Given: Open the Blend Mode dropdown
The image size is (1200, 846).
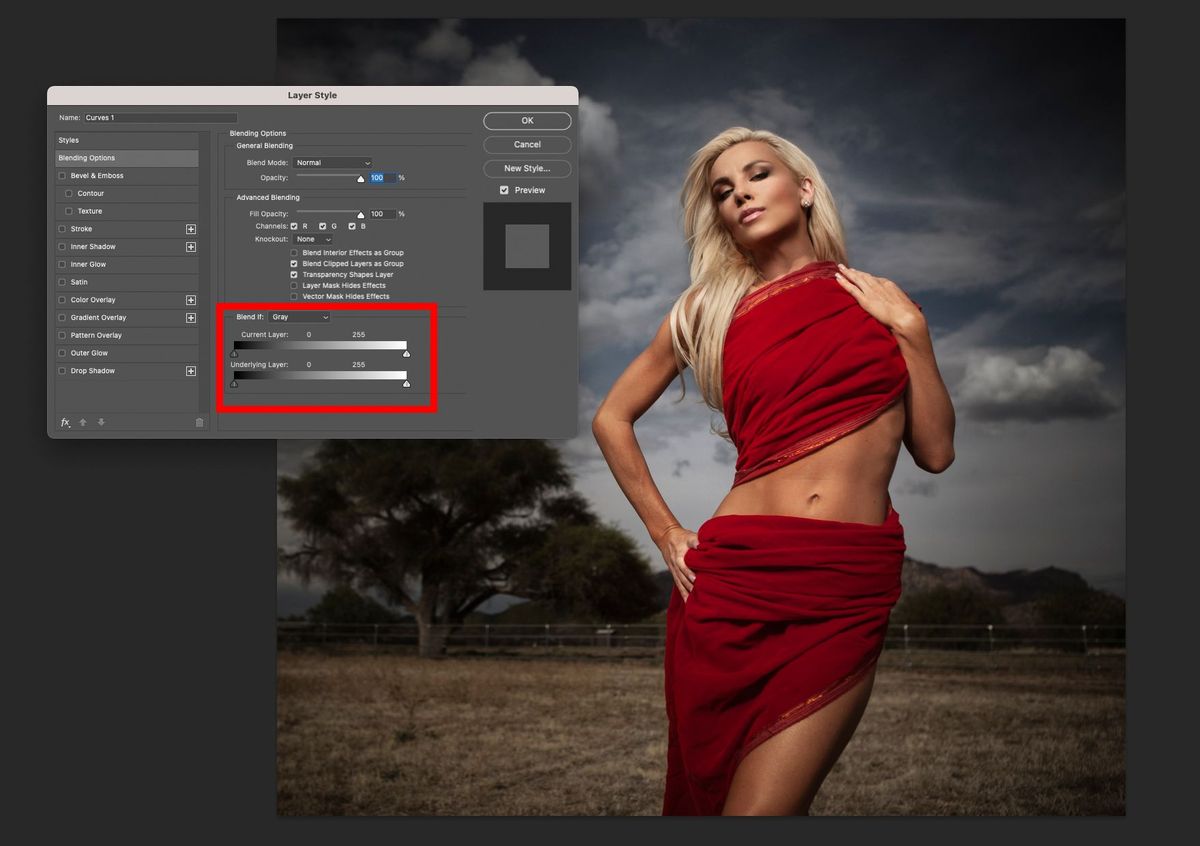Looking at the screenshot, I should point(333,162).
